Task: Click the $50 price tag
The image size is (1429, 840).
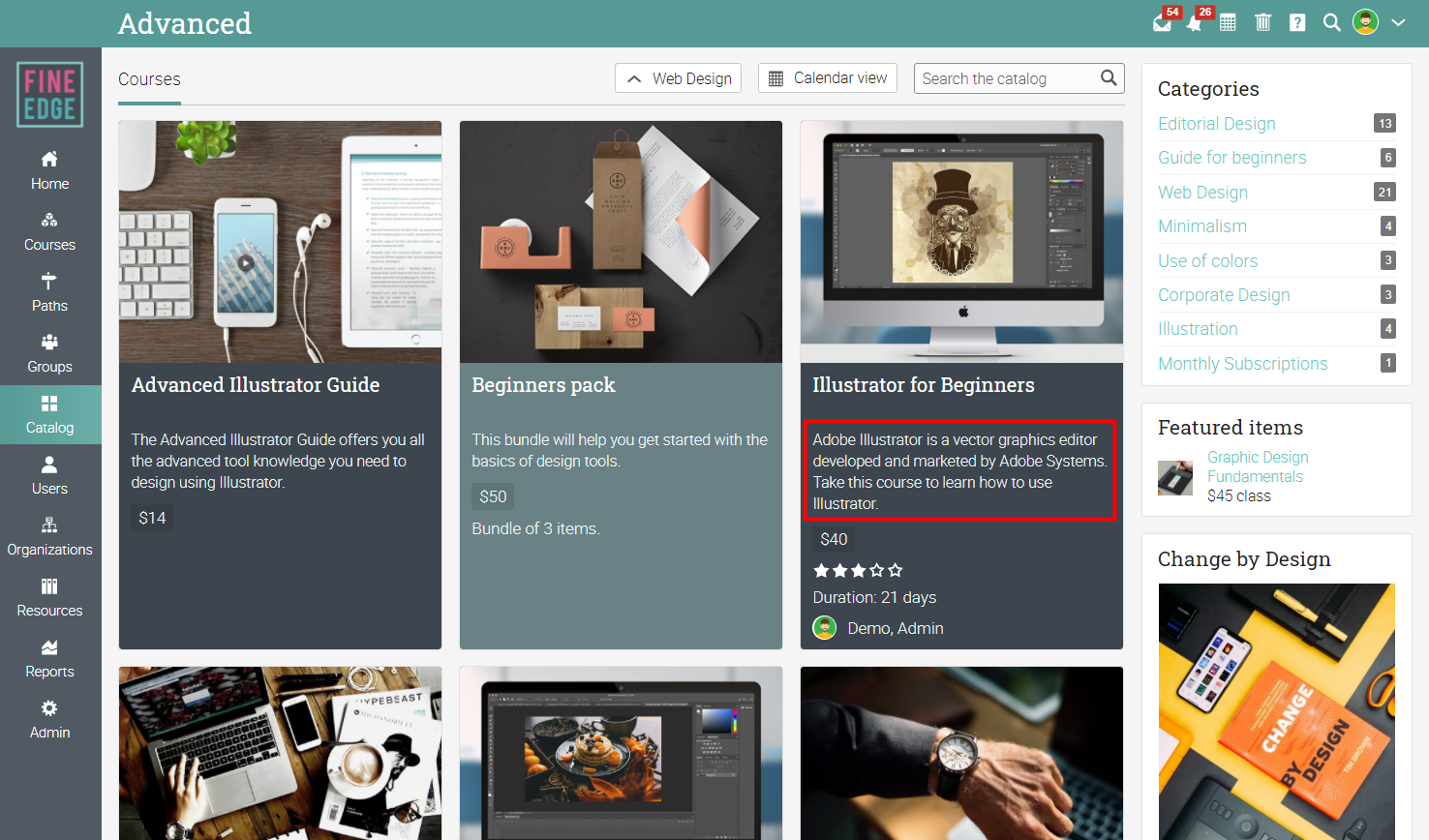Action: point(493,496)
